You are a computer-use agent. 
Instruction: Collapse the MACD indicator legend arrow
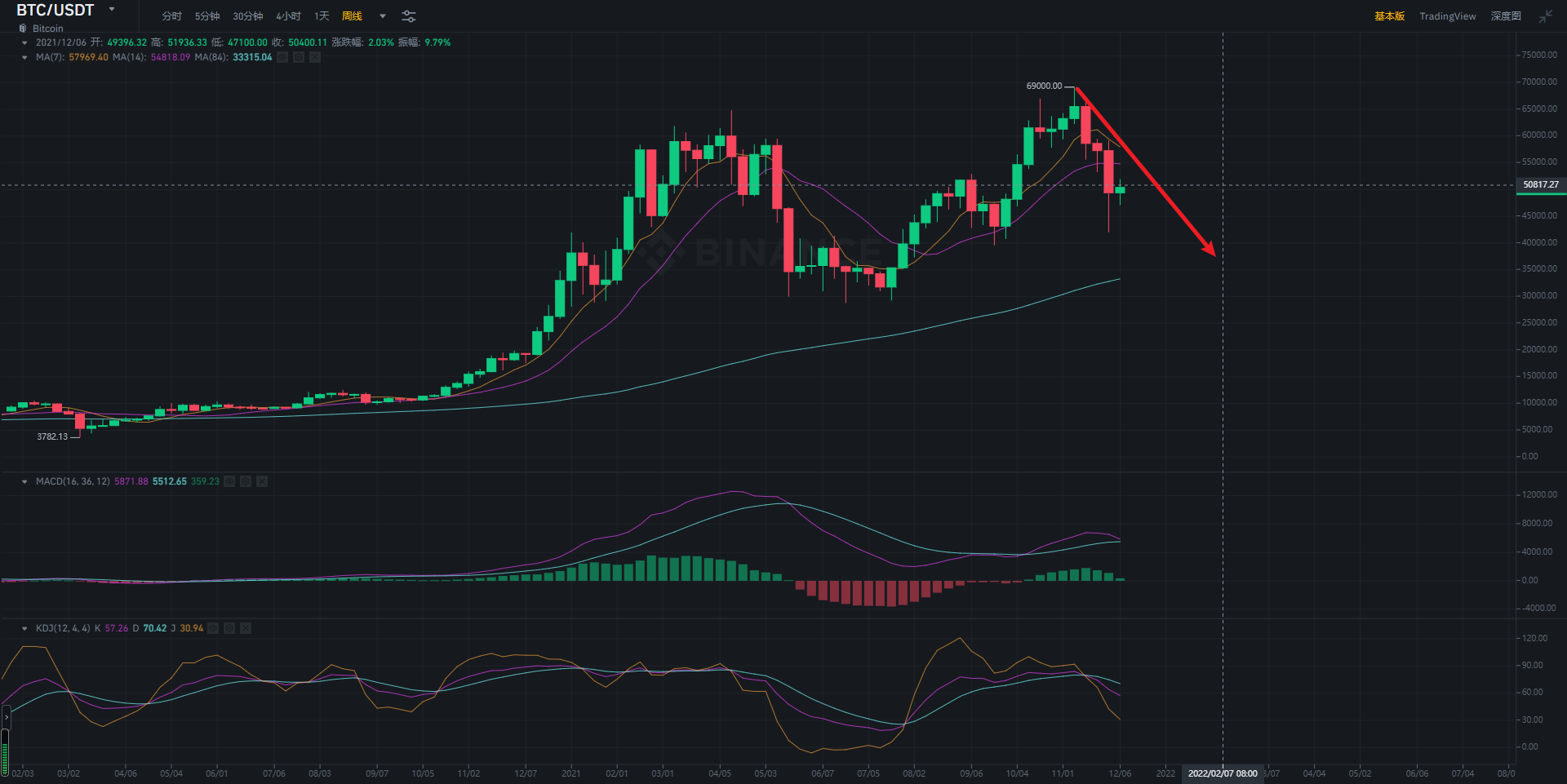[24, 481]
